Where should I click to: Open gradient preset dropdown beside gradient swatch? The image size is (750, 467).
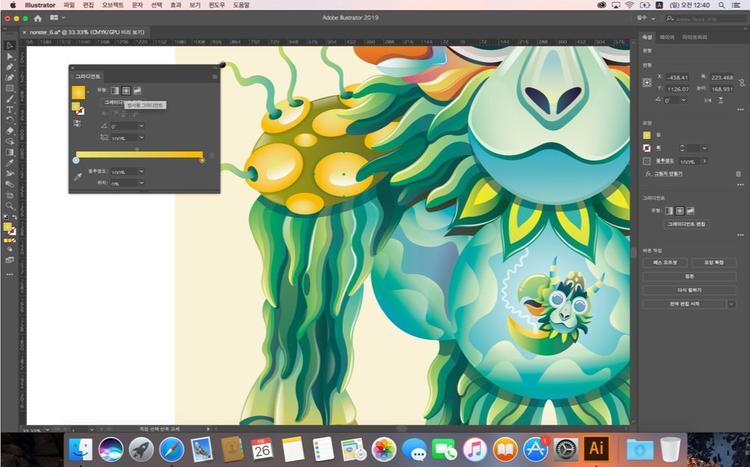(88, 92)
